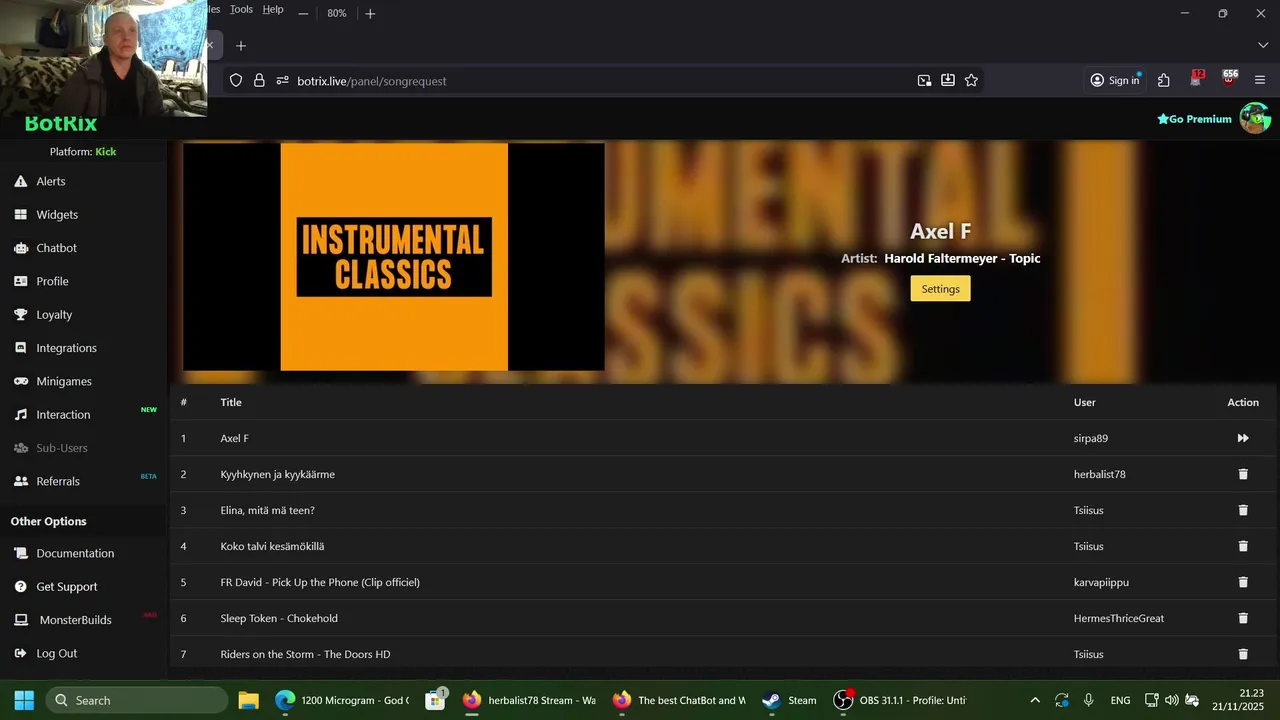
Task: Open the Help menu
Action: click(x=273, y=9)
